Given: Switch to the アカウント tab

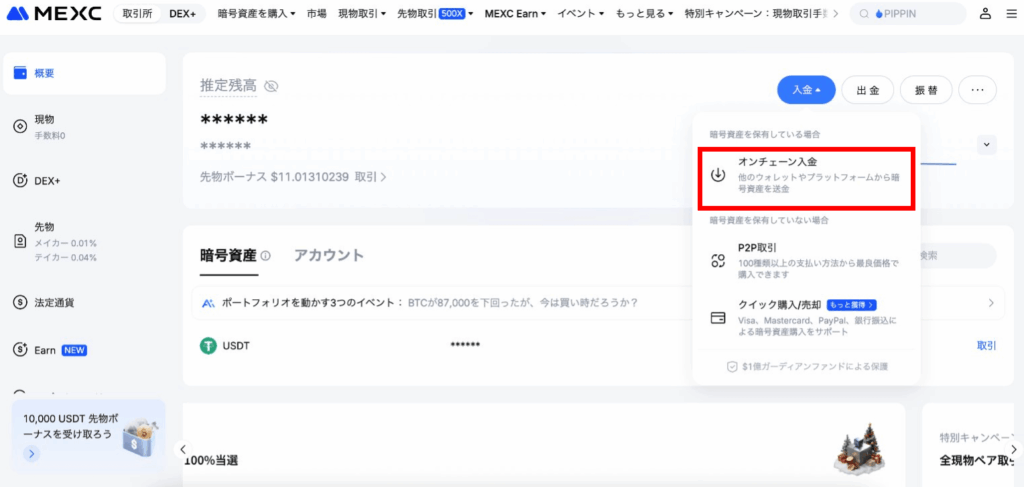Looking at the screenshot, I should (329, 255).
